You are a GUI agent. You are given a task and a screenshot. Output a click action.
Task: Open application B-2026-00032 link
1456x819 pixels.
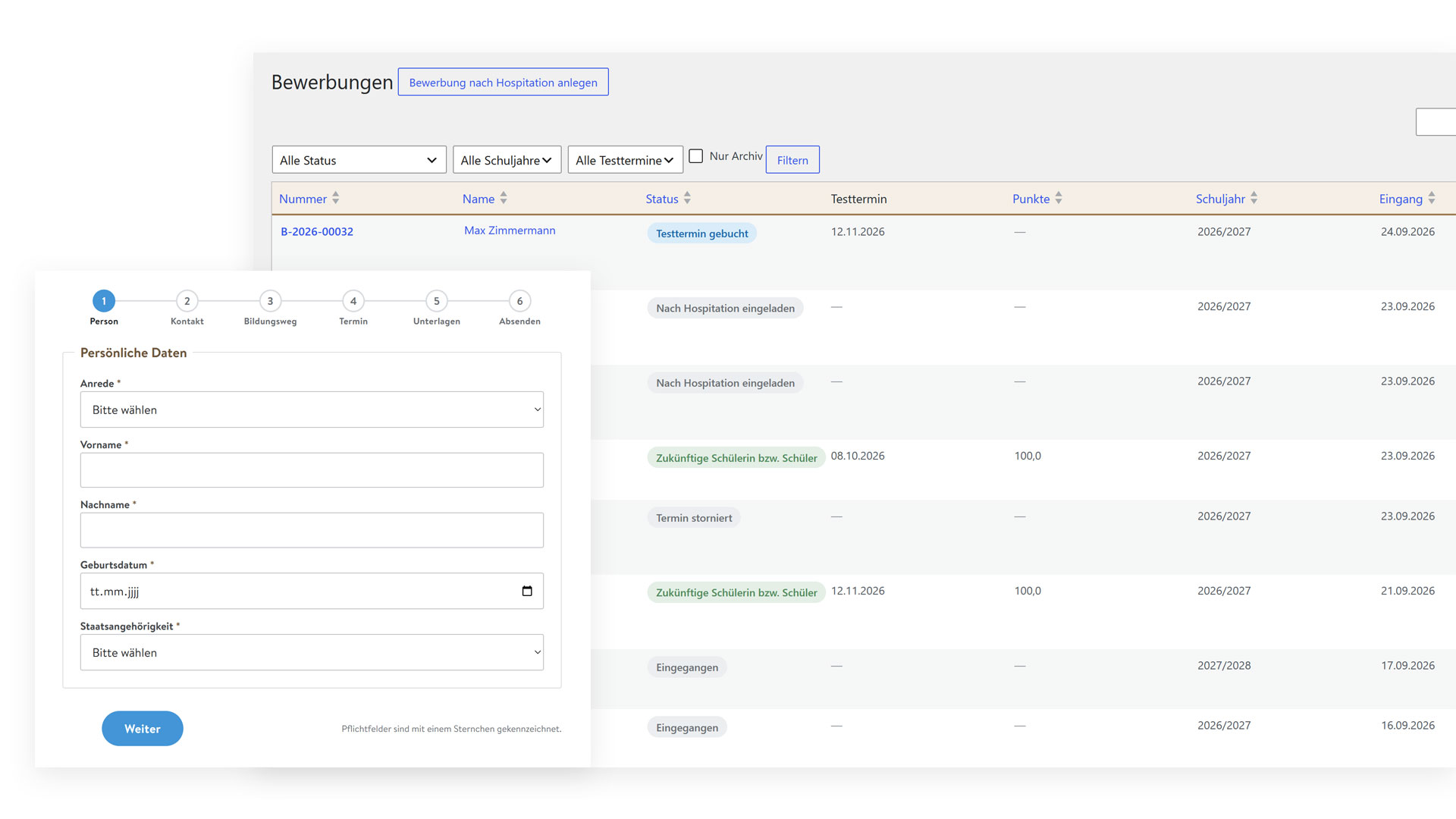pyautogui.click(x=317, y=232)
